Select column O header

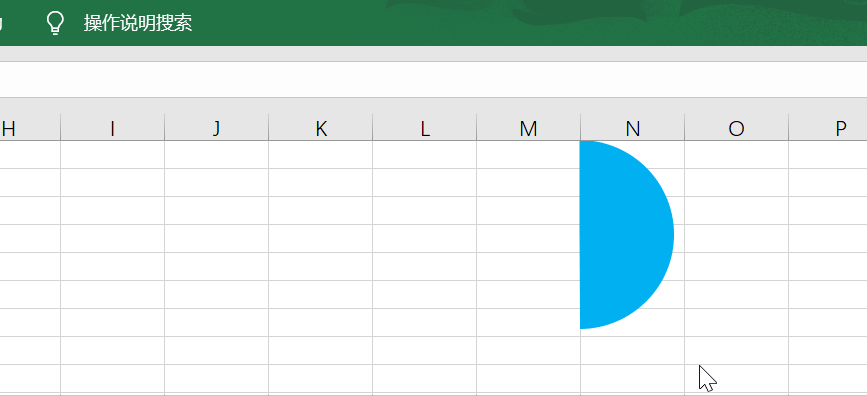coord(736,128)
